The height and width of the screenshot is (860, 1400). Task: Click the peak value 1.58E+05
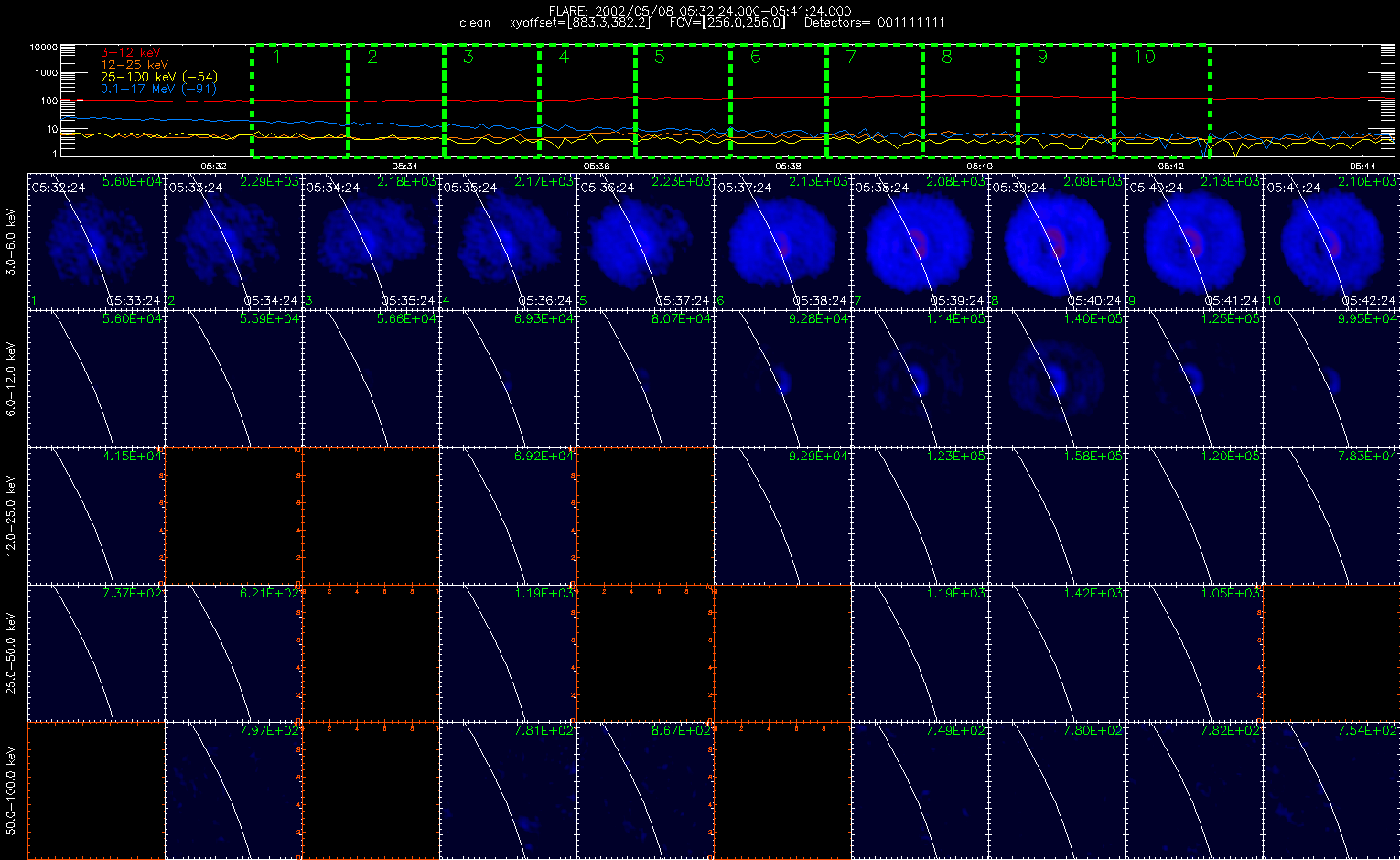pos(1093,457)
